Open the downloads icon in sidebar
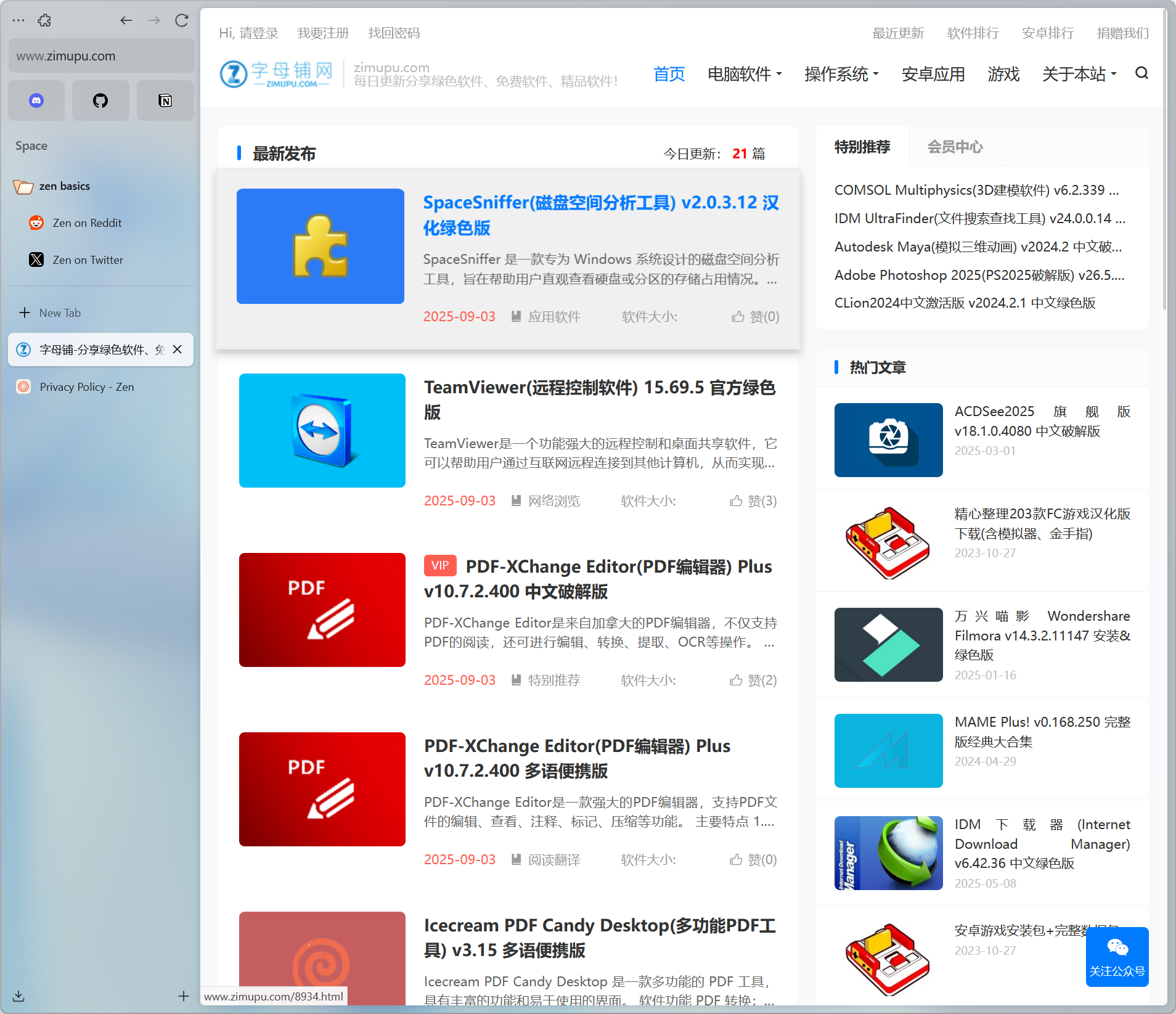The height and width of the screenshot is (1014, 1176). point(18,996)
